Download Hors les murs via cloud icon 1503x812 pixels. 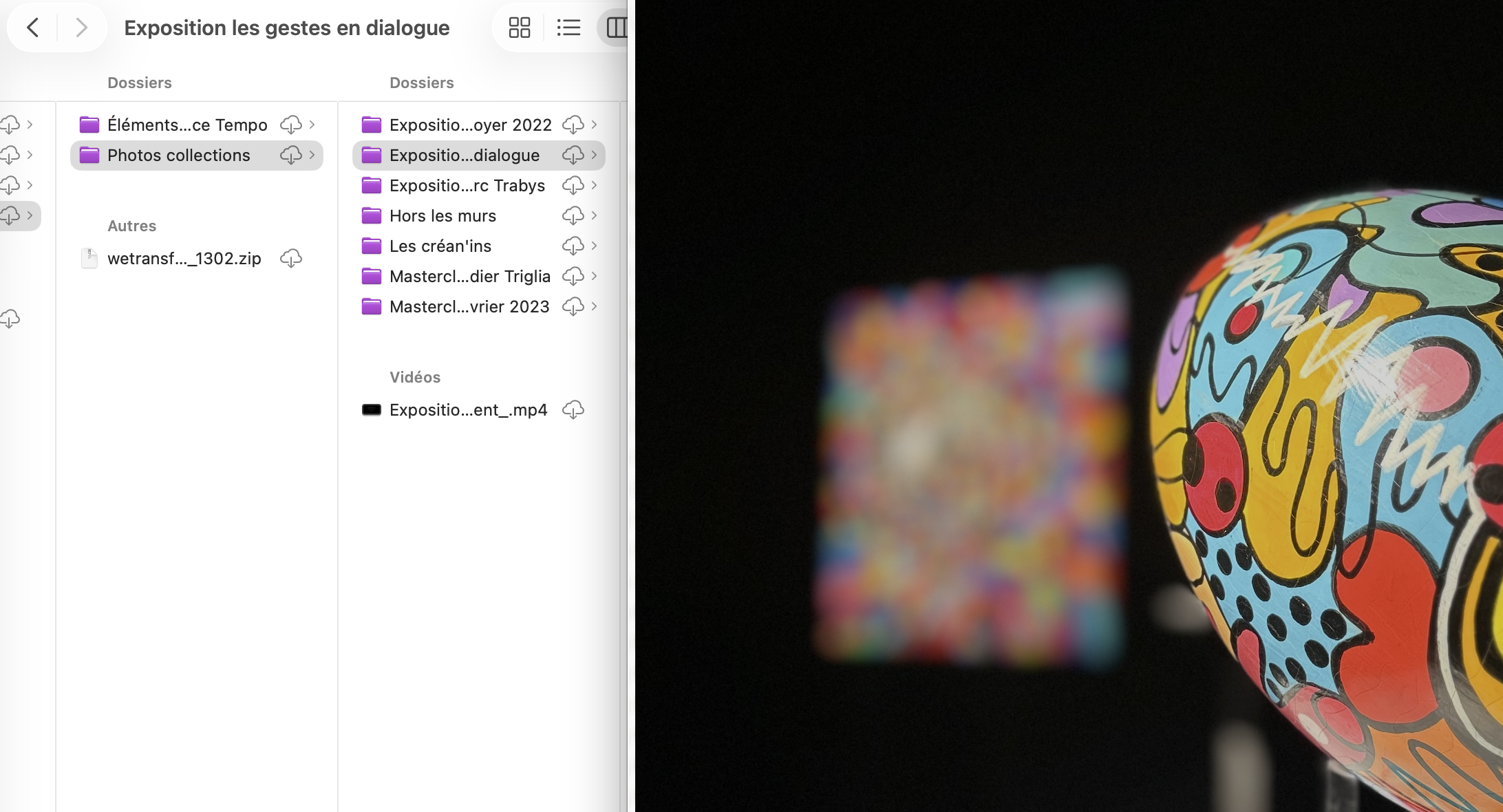tap(573, 215)
